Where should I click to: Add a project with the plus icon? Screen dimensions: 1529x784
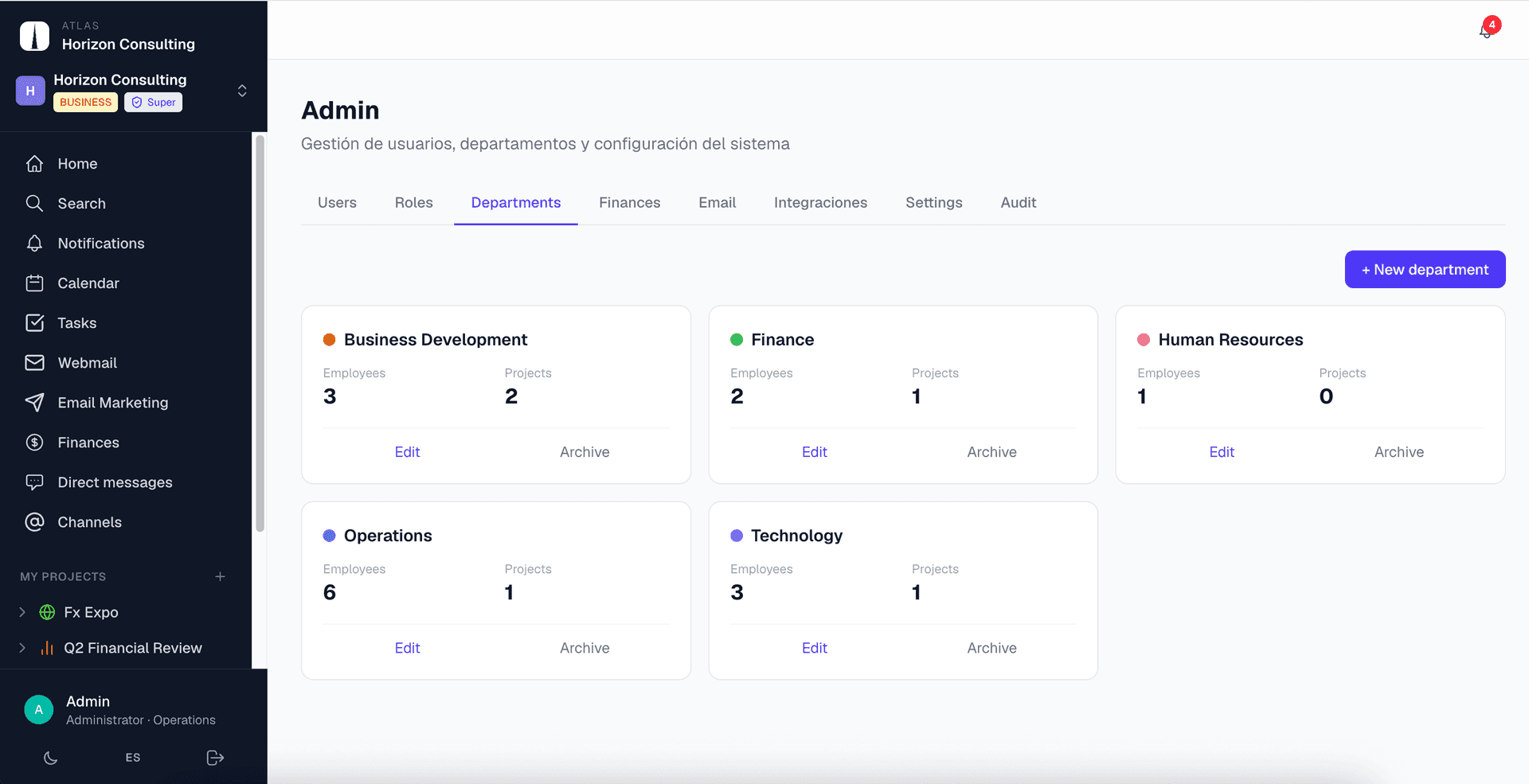click(x=221, y=576)
